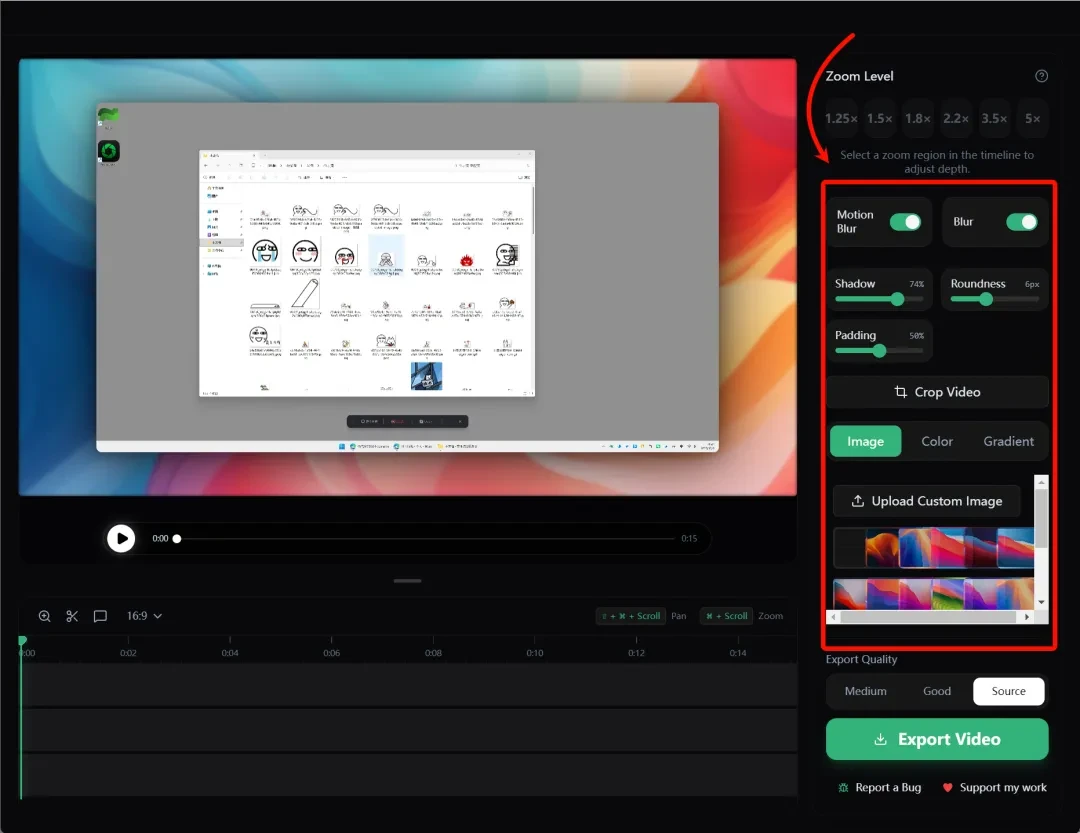Image resolution: width=1080 pixels, height=833 pixels.
Task: Click the 0:15 duration label
Action: [x=689, y=539]
